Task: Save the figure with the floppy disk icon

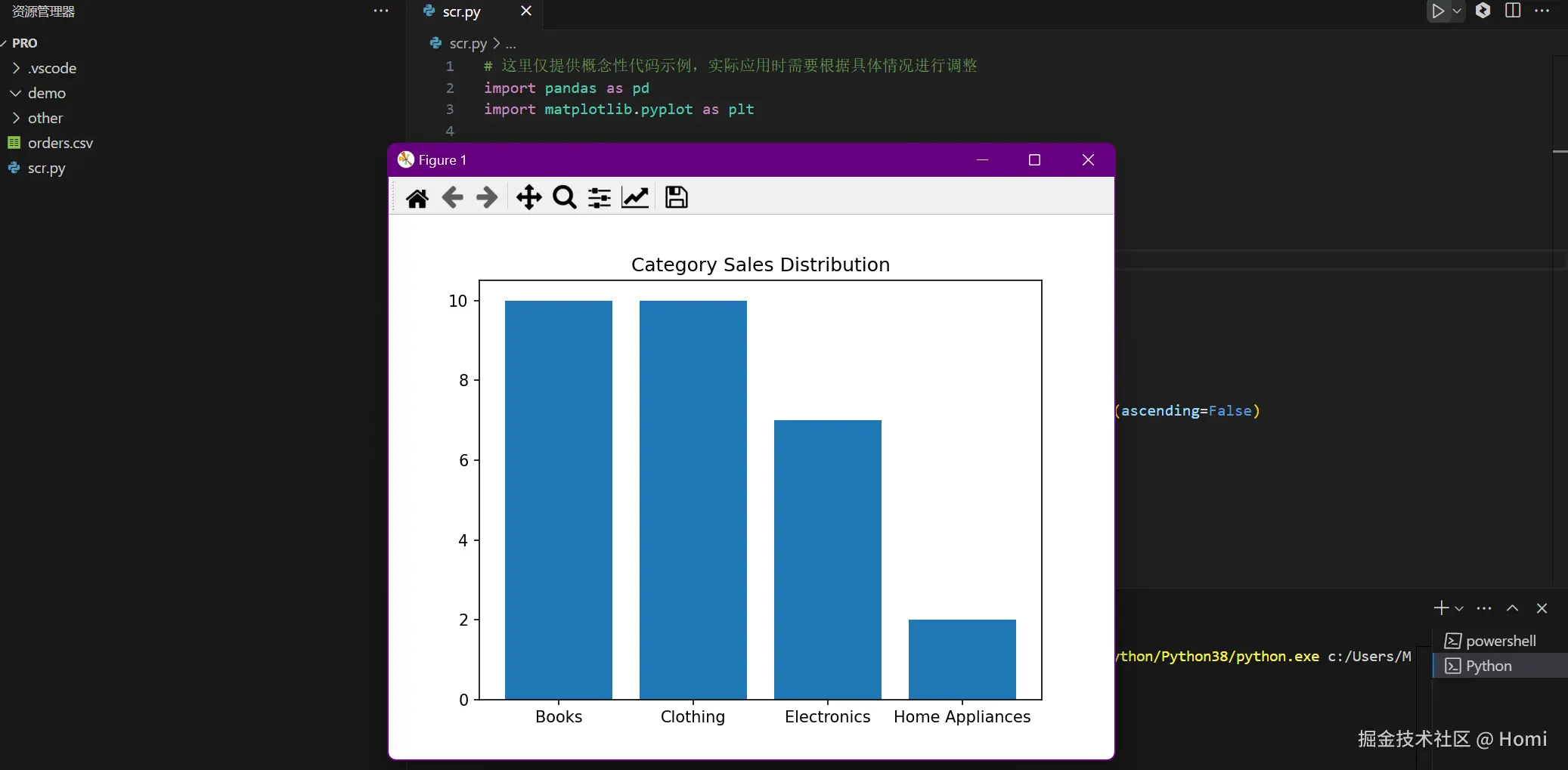Action: [x=677, y=198]
